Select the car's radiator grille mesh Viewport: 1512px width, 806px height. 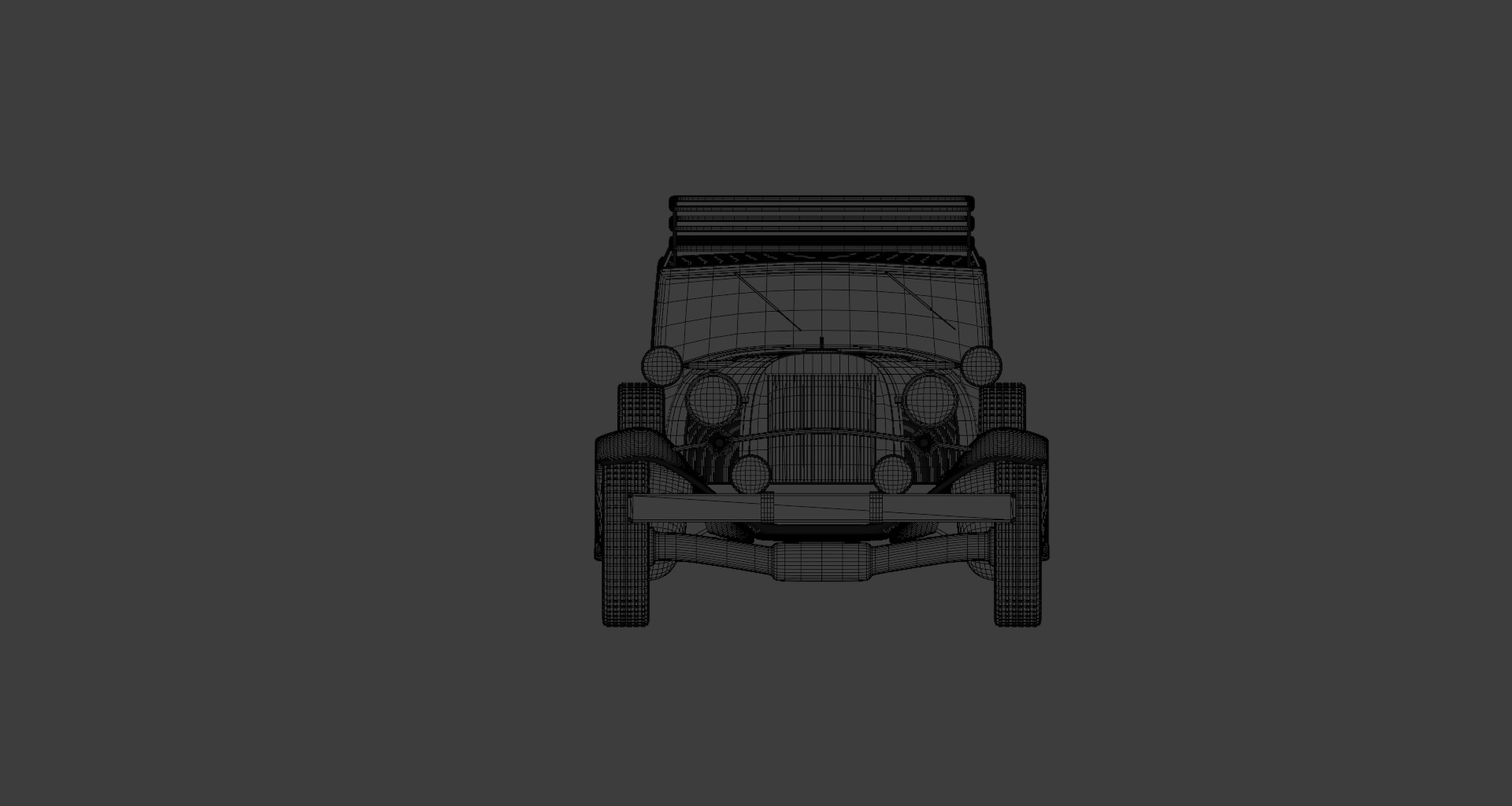(821, 427)
